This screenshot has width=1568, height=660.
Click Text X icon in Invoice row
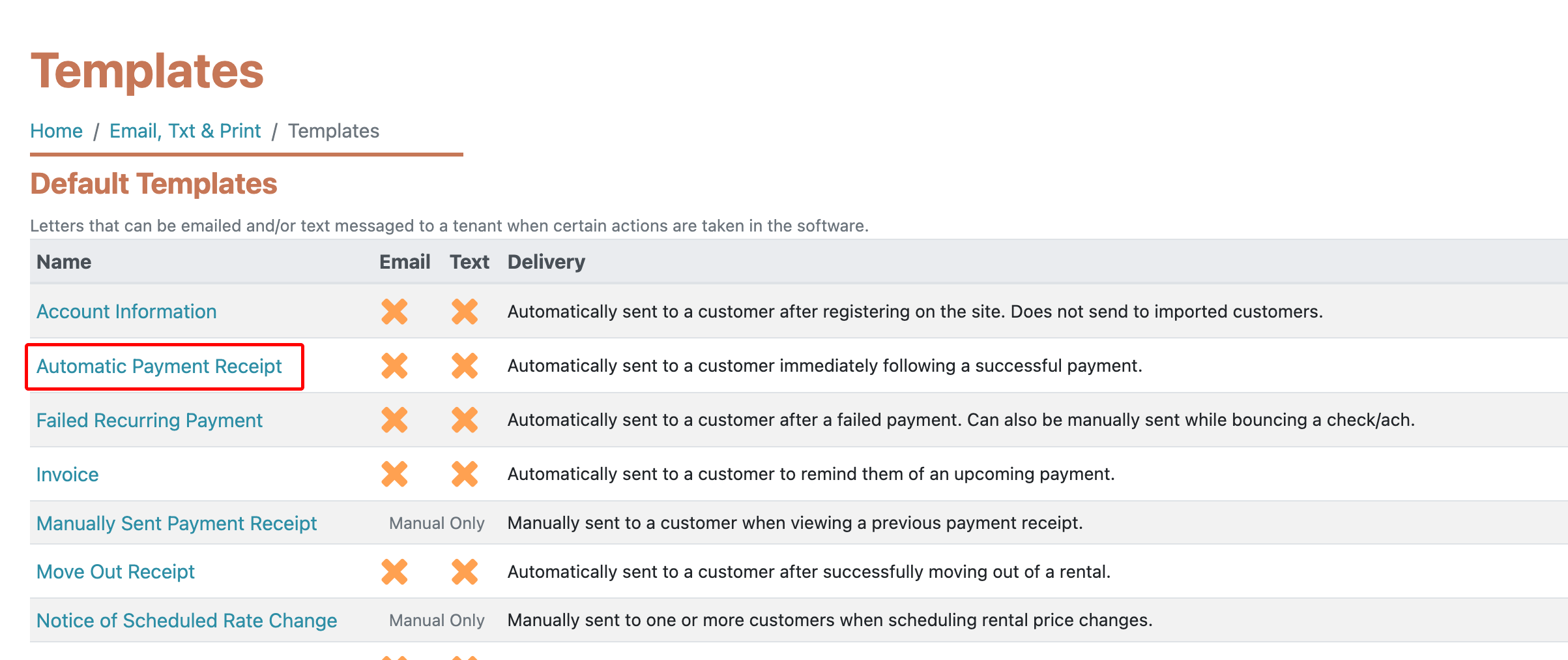pos(465,474)
